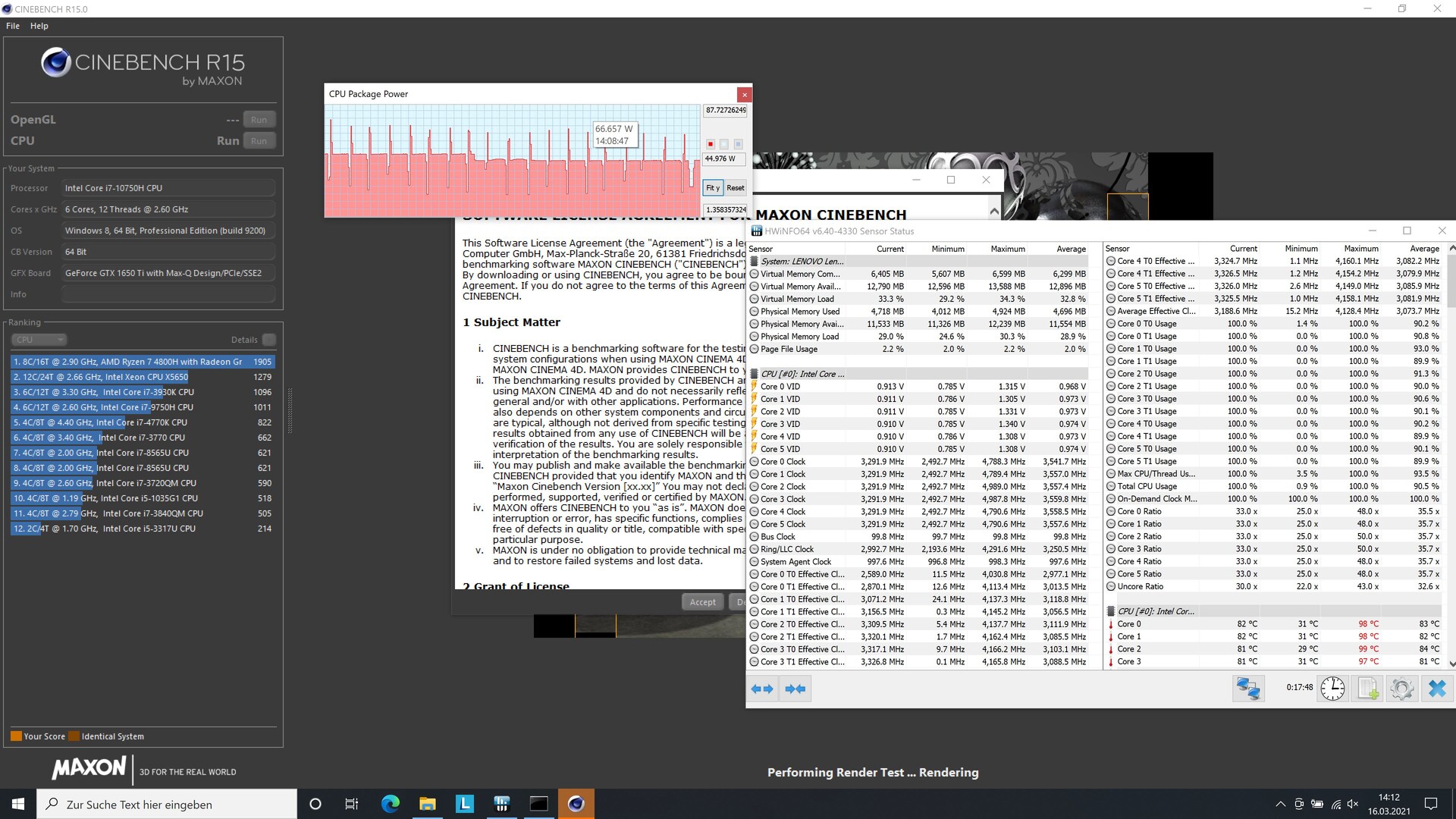
Task: Open HWiNFO remote monitoring network icon
Action: [1248, 689]
